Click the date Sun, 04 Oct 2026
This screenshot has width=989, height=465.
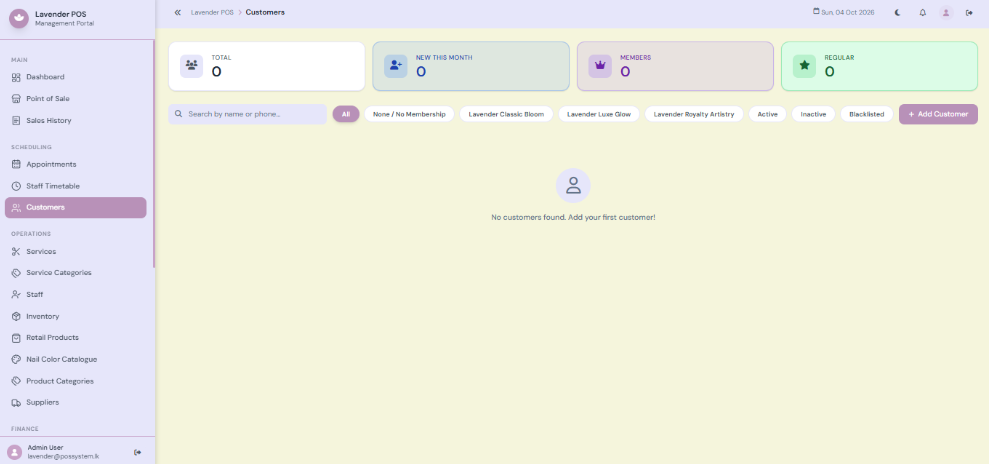coord(848,13)
